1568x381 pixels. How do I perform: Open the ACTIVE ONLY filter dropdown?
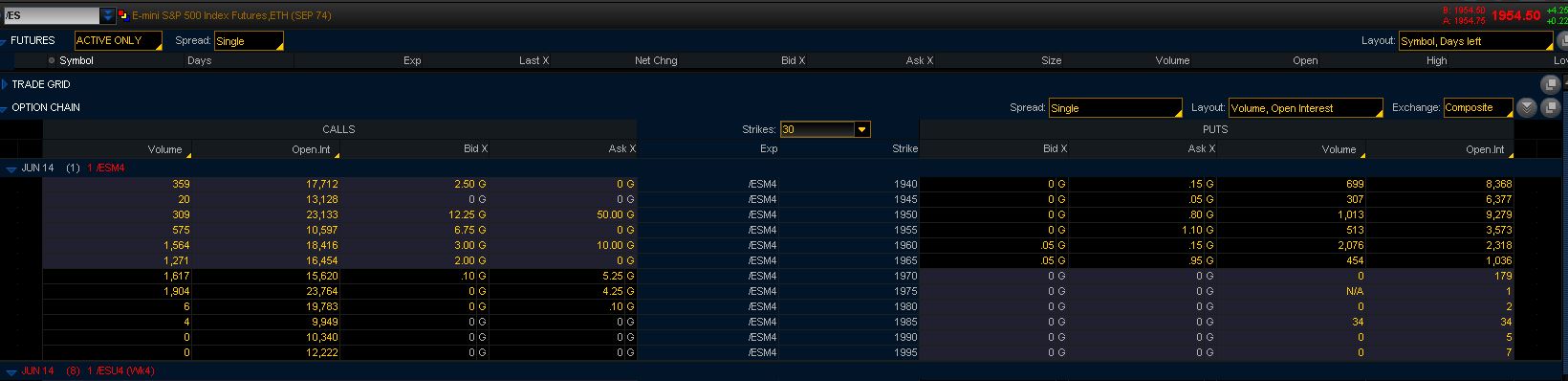tap(118, 41)
